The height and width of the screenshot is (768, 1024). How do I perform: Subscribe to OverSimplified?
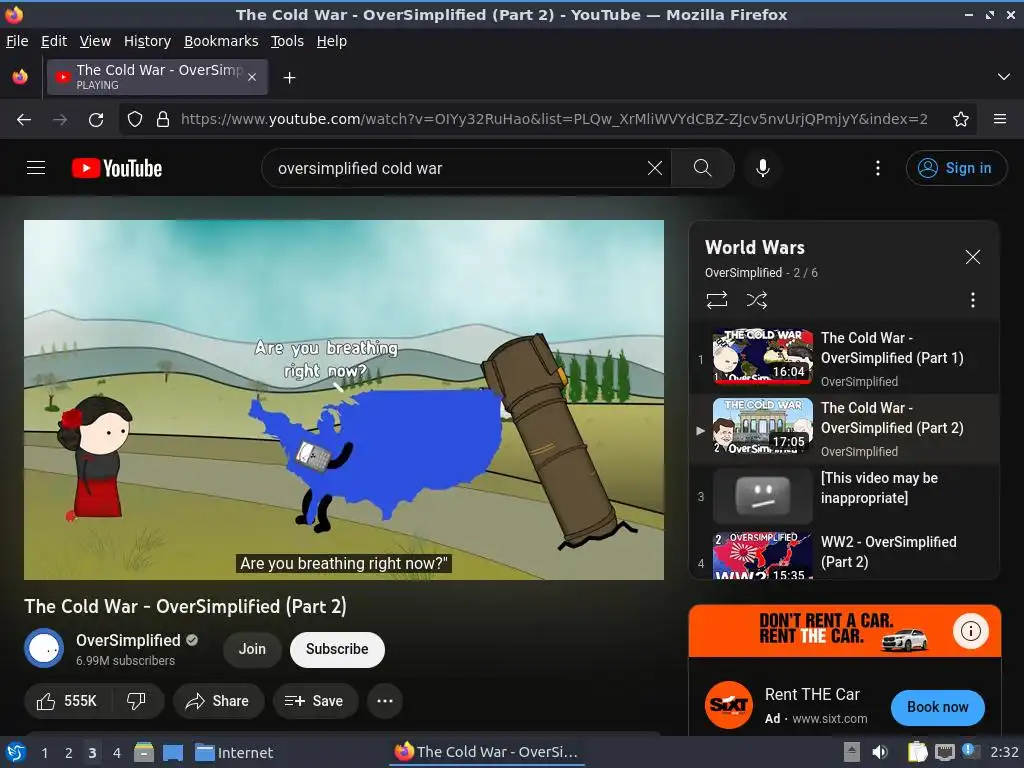pos(337,649)
